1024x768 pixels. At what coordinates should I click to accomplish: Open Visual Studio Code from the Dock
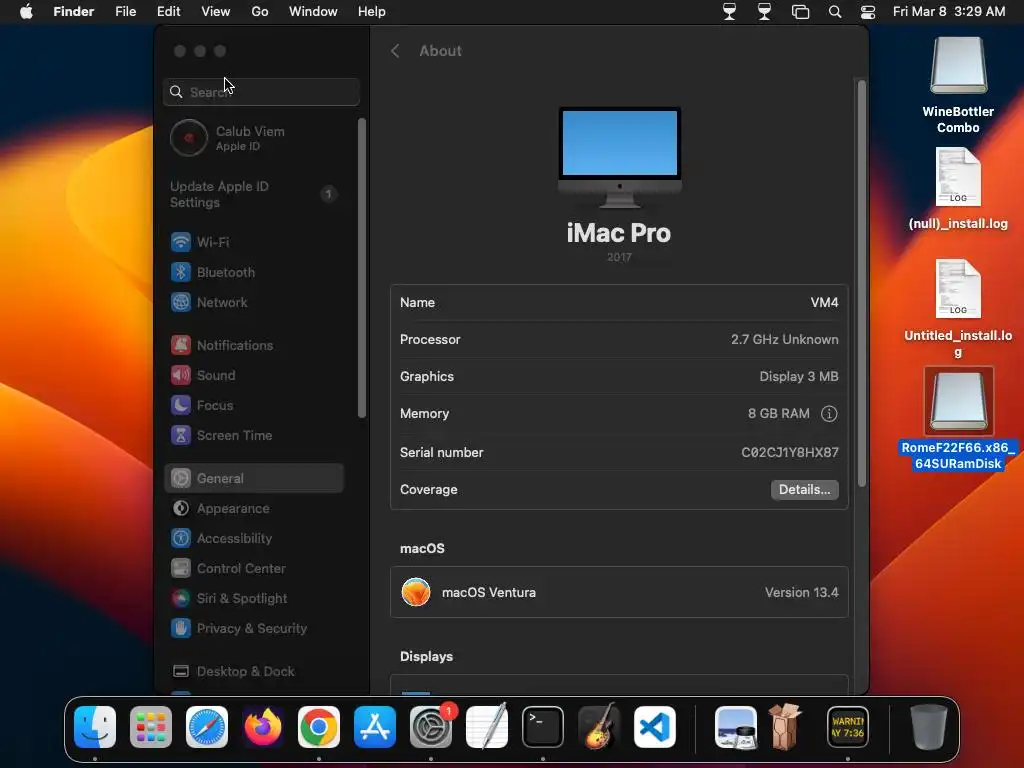(x=654, y=727)
